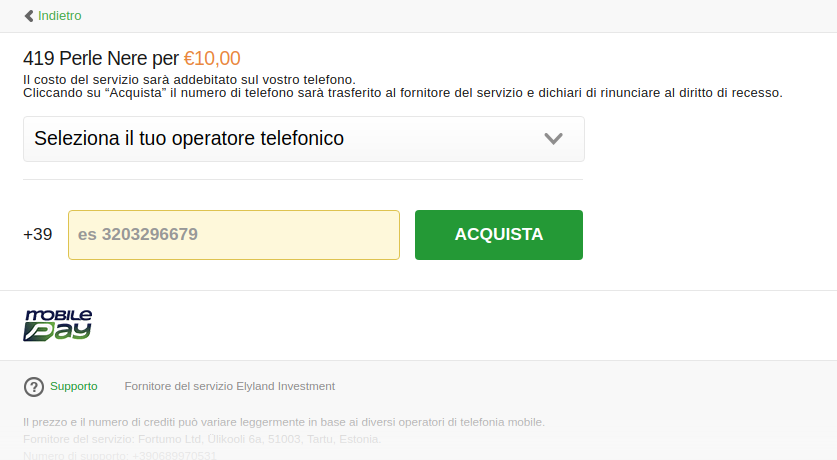Click the 'Il prezzo e il numero di crediti' disclaimer
Viewport: 837px width, 460px height.
click(283, 422)
